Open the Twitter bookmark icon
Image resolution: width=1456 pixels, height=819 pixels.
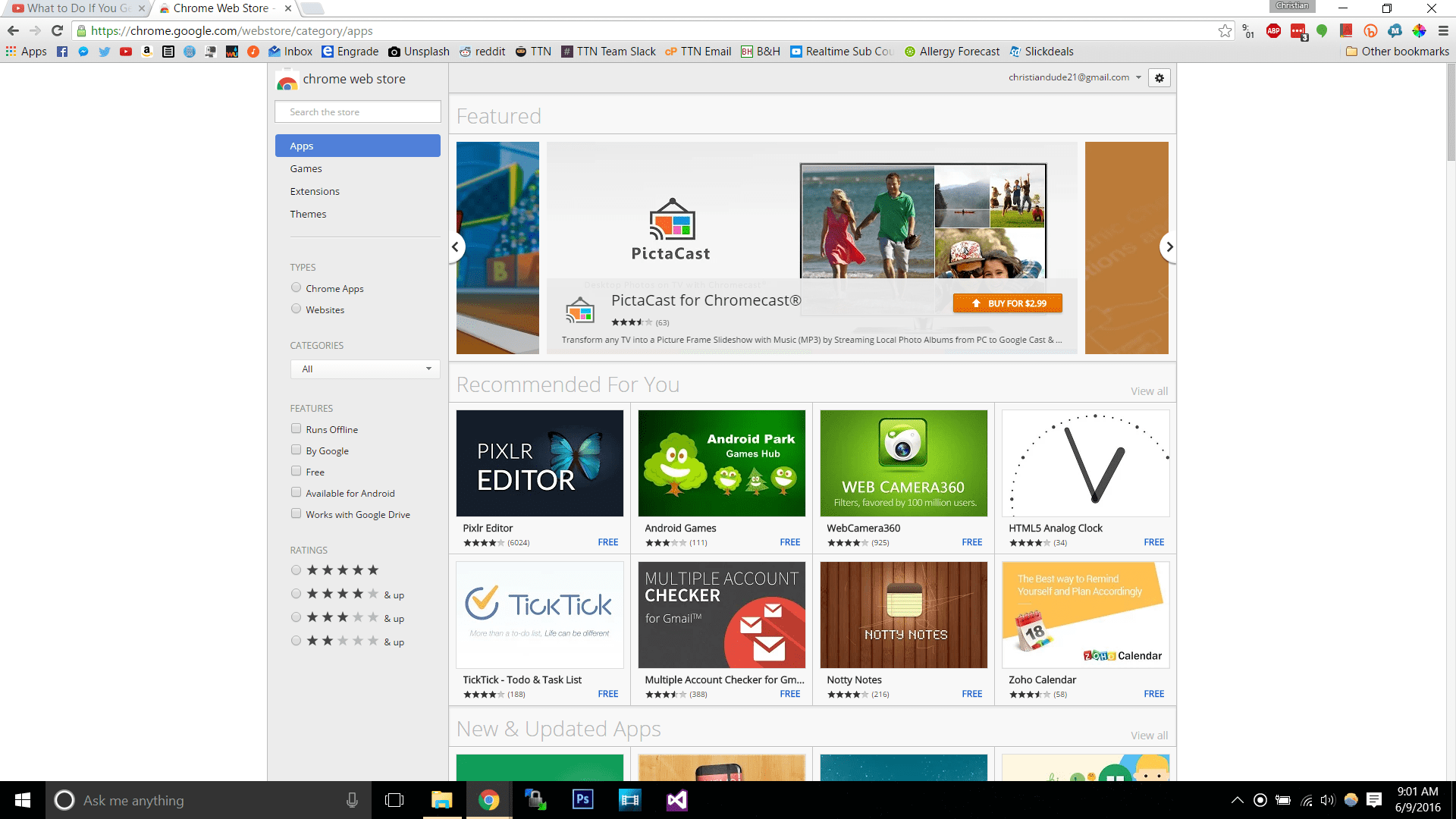click(x=105, y=51)
